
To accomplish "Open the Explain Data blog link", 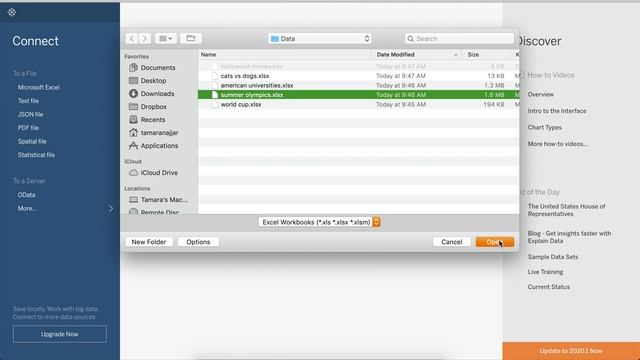I will pyautogui.click(x=569, y=237).
